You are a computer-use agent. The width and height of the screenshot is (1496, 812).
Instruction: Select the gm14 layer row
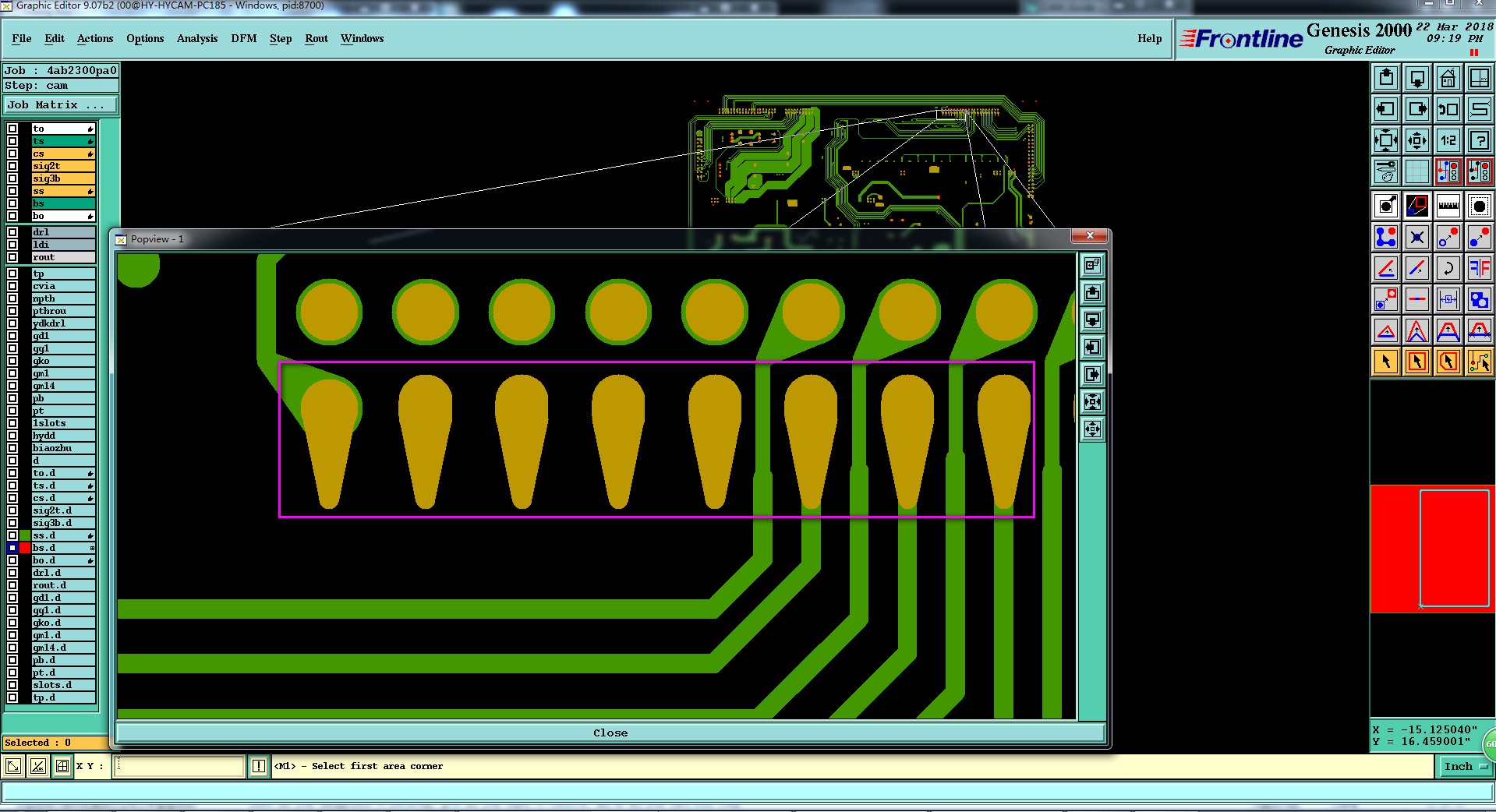click(63, 386)
